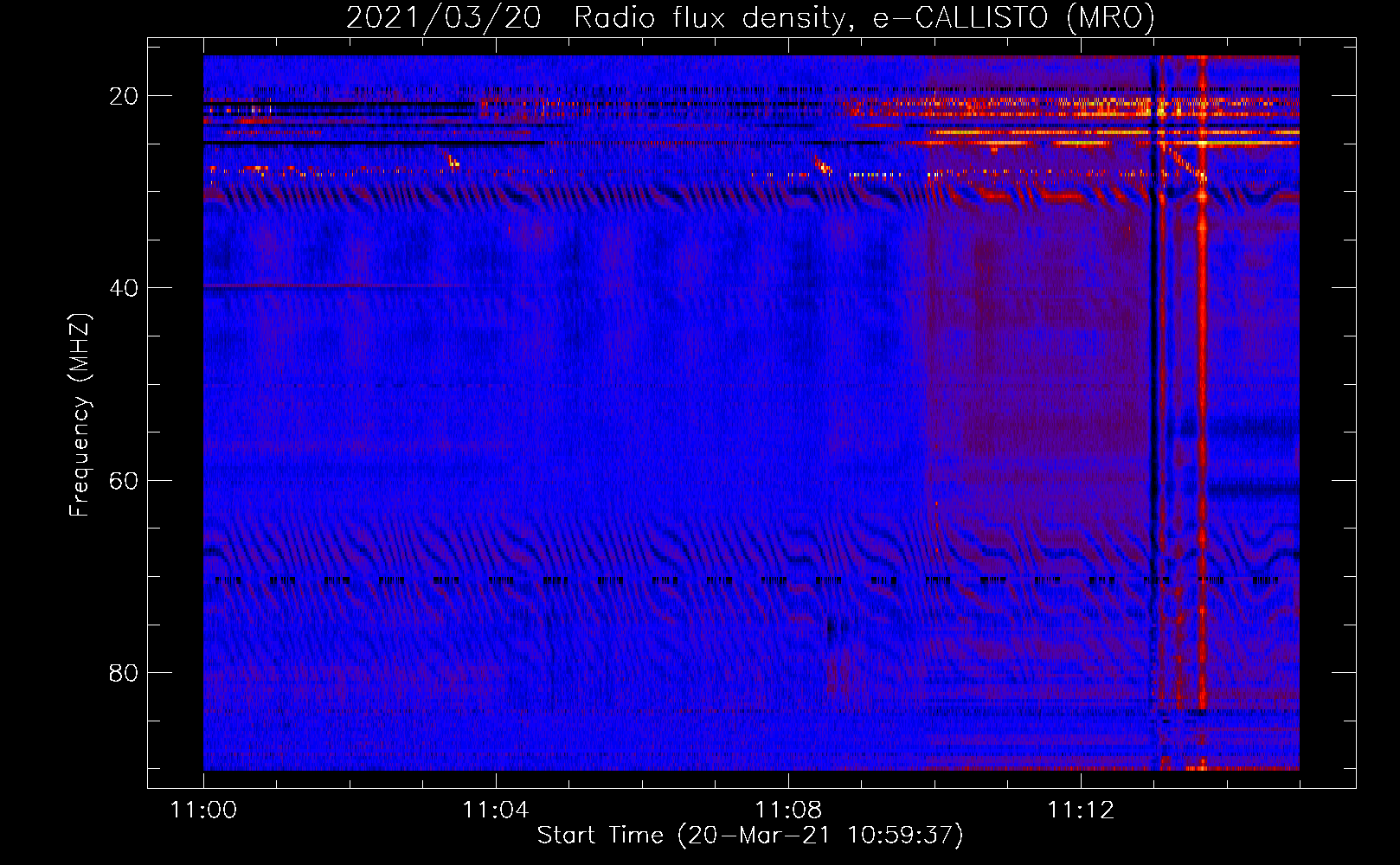Click the 'Frequency (MHZ)' axis label
This screenshot has width=1400, height=865.
[80, 415]
